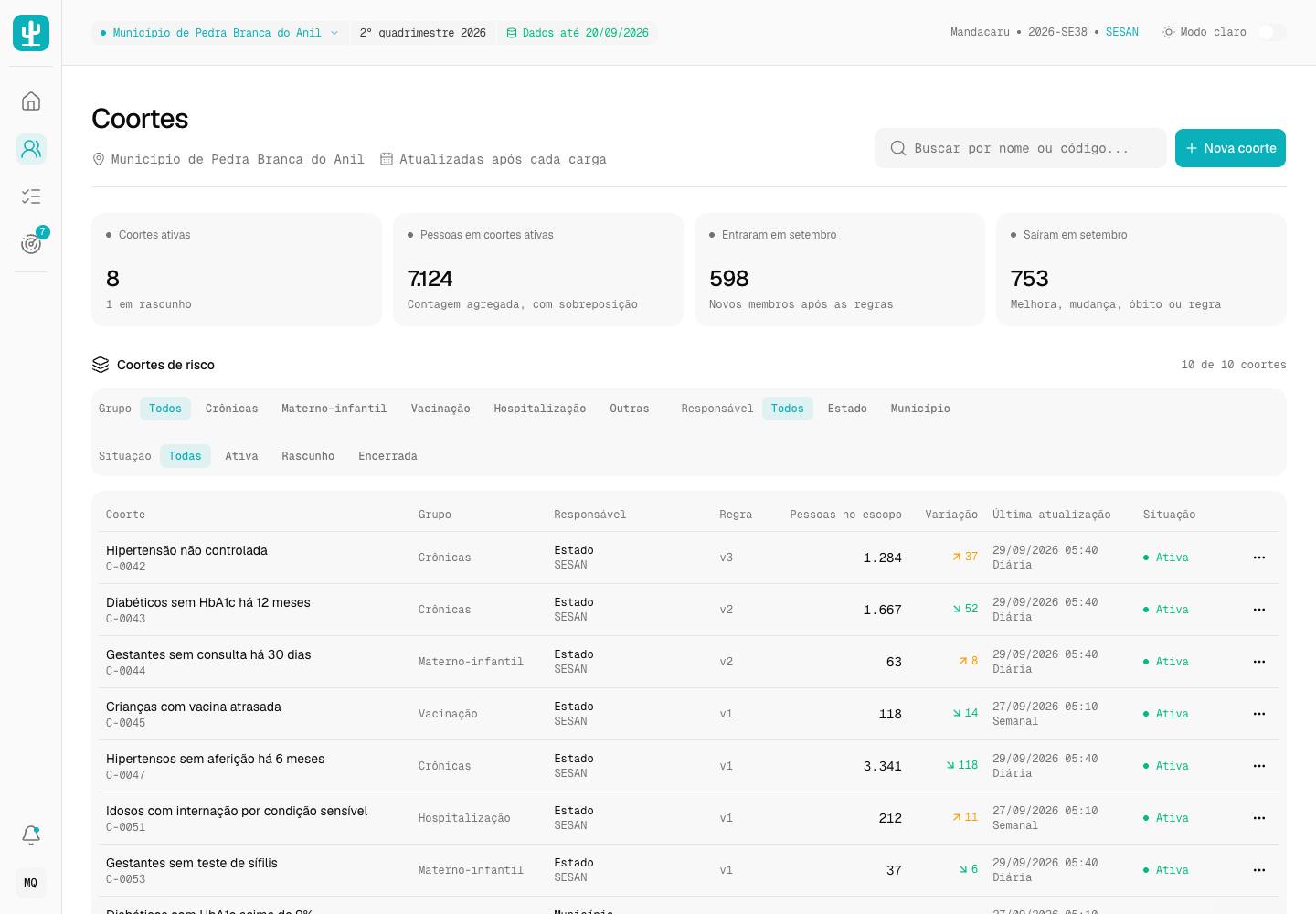Expand the Município de Pedra Branca selector

219,33
